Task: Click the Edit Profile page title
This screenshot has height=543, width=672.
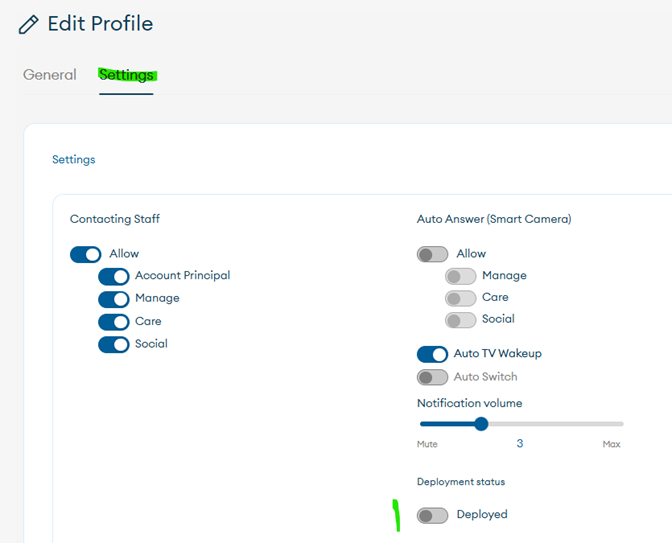Action: [100, 24]
